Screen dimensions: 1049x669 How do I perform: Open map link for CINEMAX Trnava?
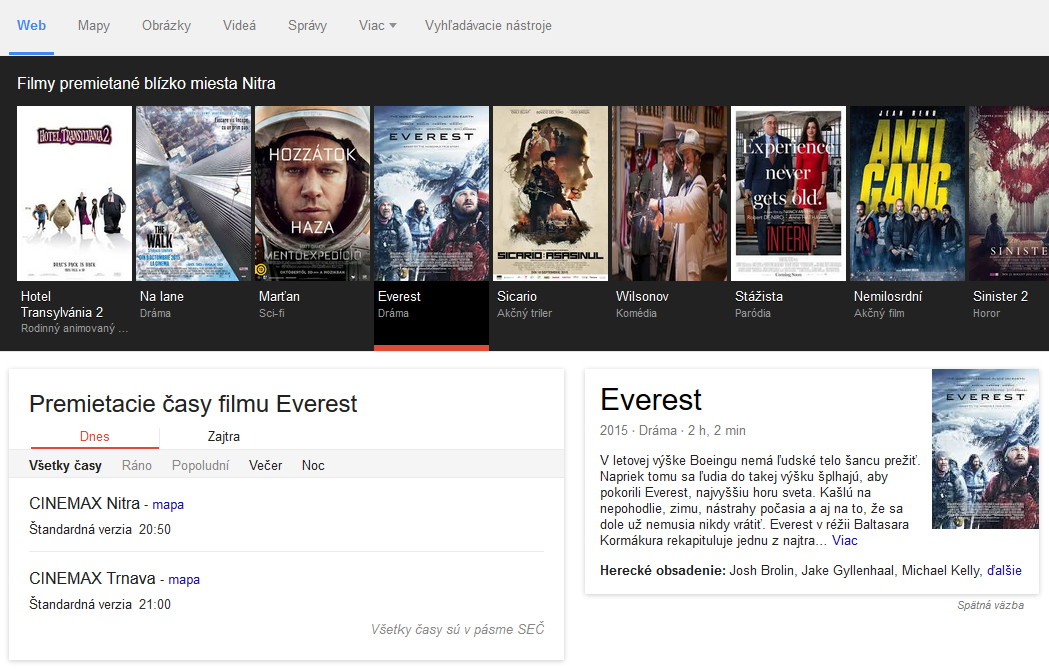[184, 579]
